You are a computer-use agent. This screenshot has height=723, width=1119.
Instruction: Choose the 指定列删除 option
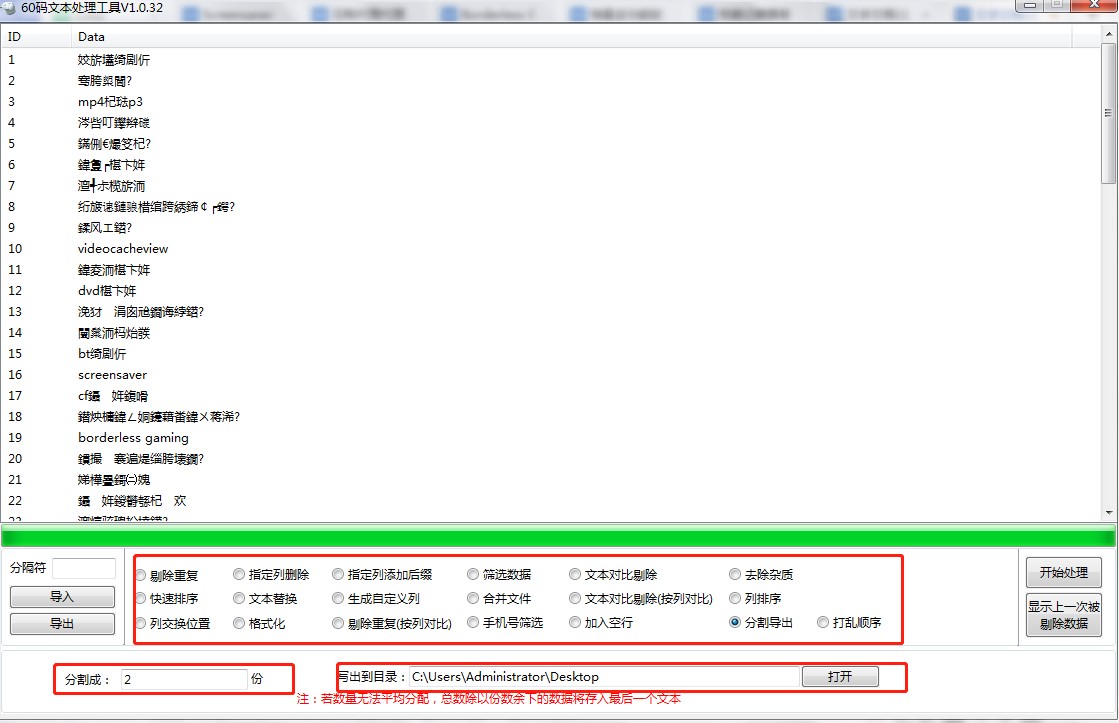click(271, 575)
